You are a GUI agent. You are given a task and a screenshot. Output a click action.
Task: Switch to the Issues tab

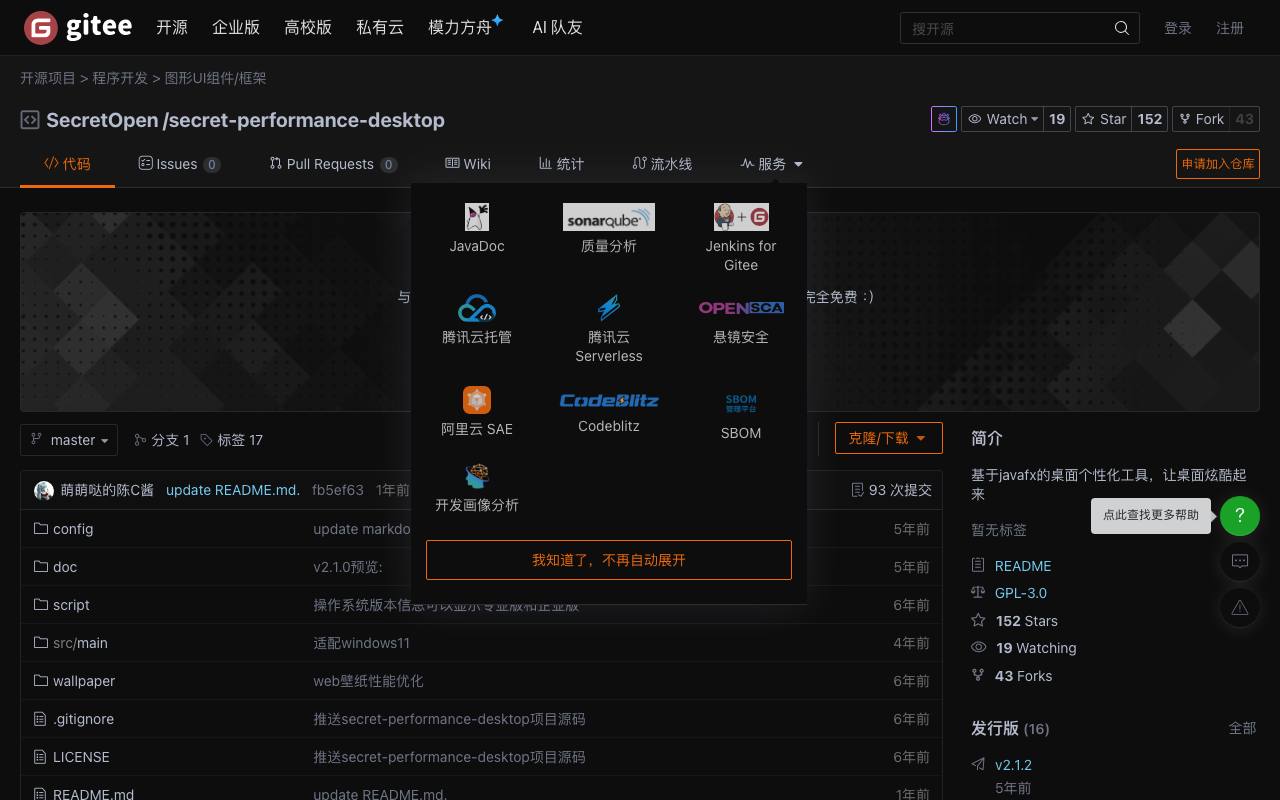(x=180, y=164)
